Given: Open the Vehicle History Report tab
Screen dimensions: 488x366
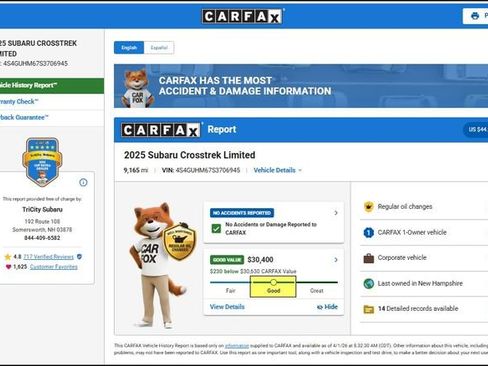Looking at the screenshot, I should pos(52,86).
